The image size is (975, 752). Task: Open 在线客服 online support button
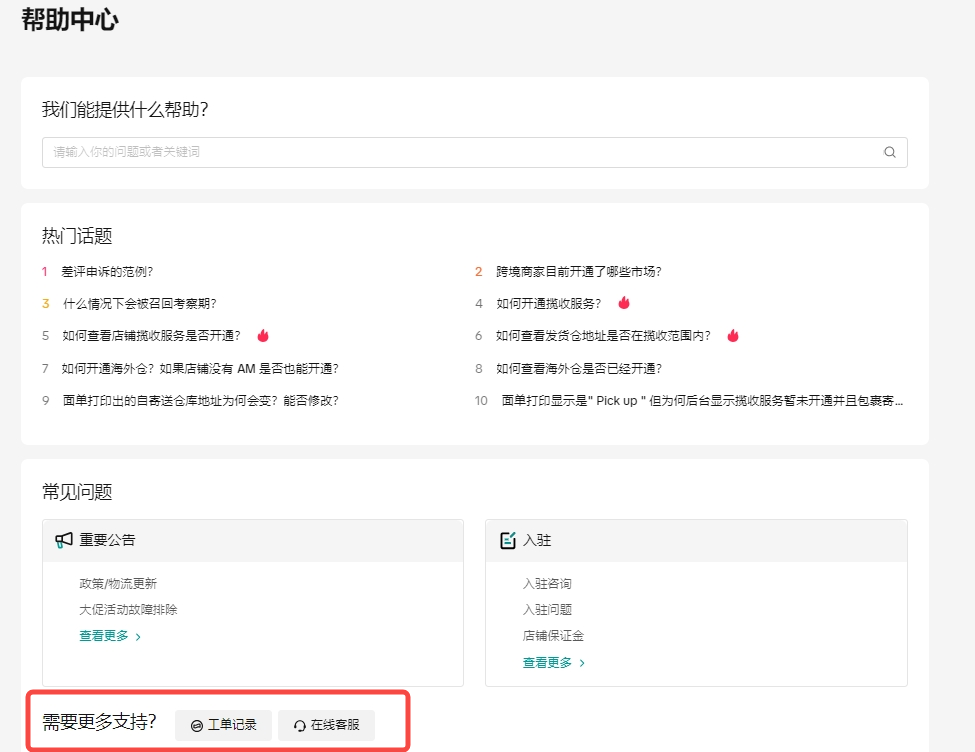point(326,725)
